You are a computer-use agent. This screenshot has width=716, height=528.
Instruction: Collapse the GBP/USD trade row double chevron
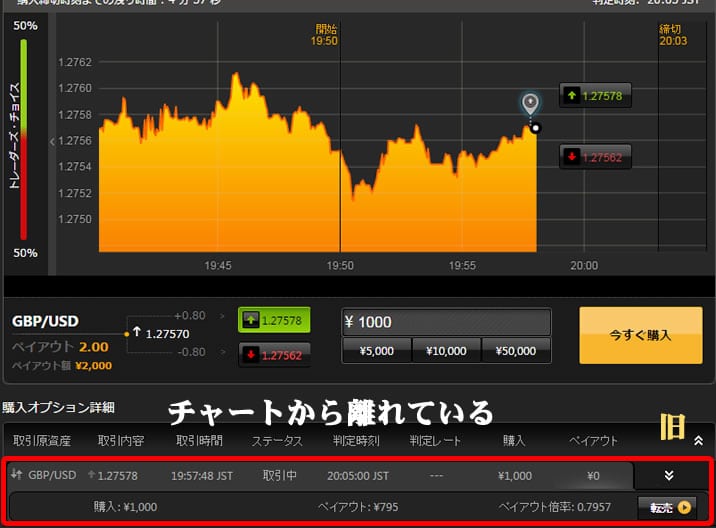[x=669, y=475]
